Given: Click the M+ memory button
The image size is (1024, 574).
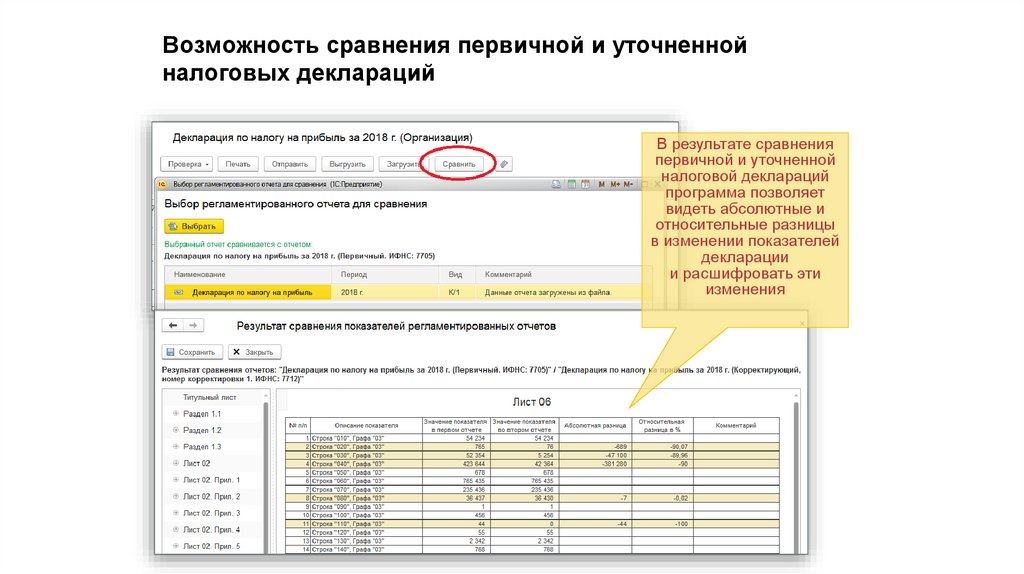Looking at the screenshot, I should pos(615,185).
